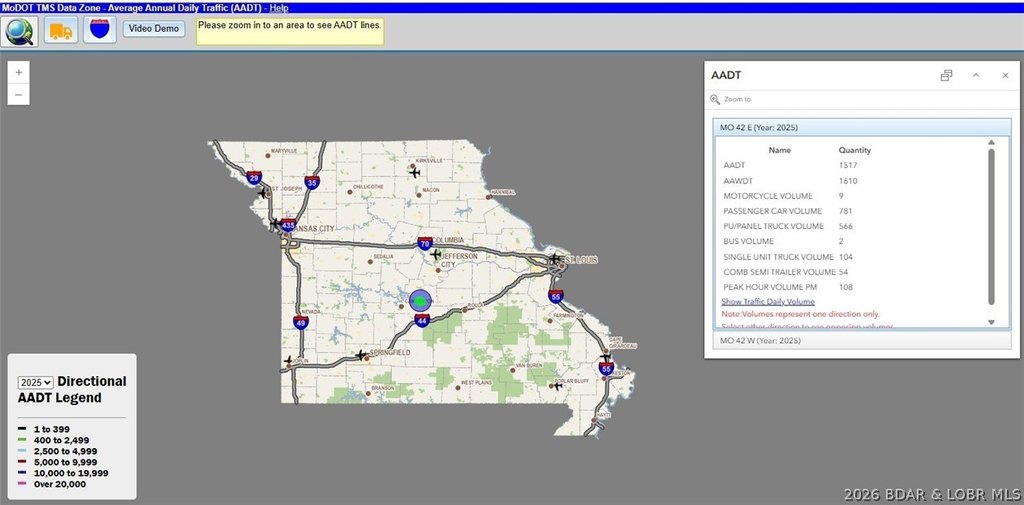Screen dimensions: 1024x505
Task: Click the airplane icon near Kirksville
Action: 414,172
